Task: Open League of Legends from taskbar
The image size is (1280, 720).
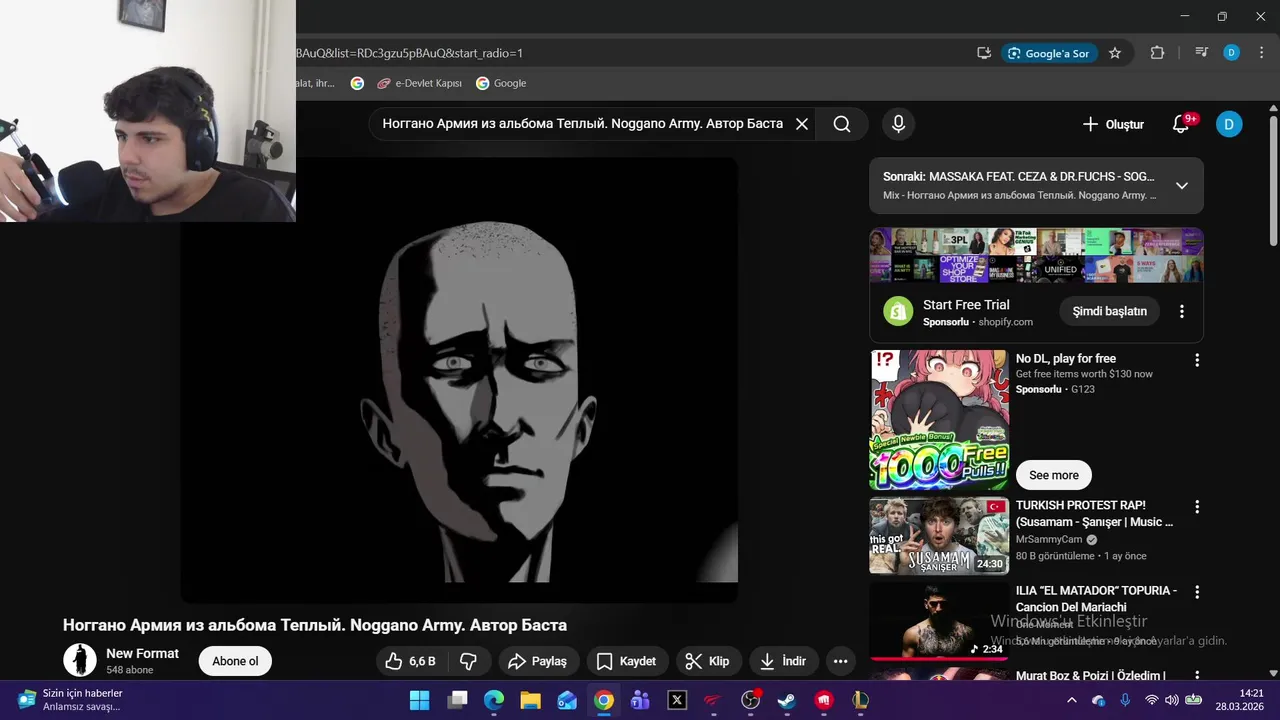Action: (x=860, y=700)
